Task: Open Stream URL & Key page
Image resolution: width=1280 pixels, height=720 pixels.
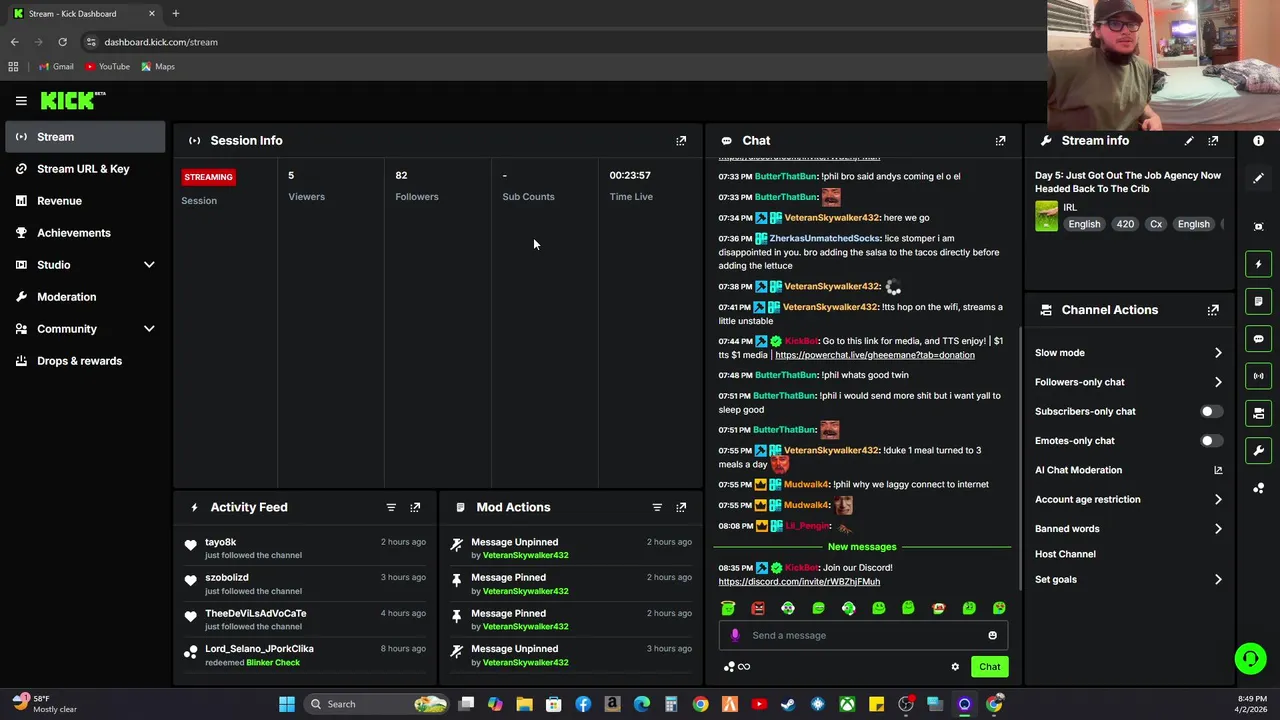Action: click(x=85, y=169)
